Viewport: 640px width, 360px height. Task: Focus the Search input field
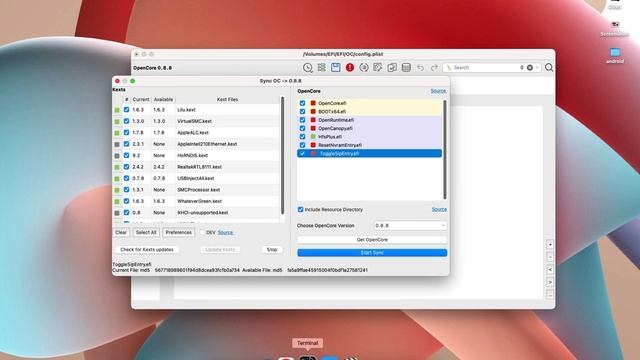point(485,67)
